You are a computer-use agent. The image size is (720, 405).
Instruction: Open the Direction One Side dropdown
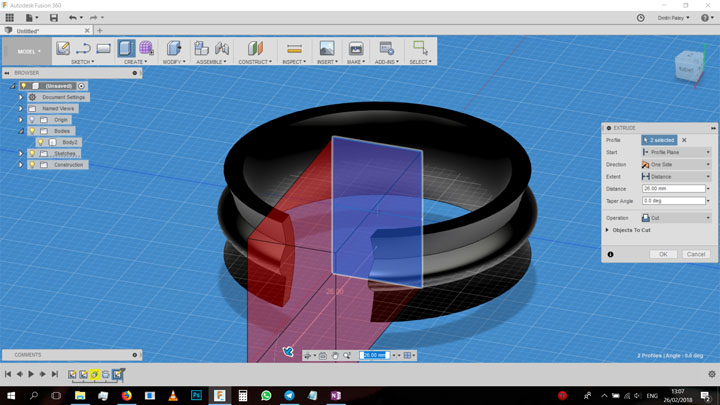tap(676, 164)
